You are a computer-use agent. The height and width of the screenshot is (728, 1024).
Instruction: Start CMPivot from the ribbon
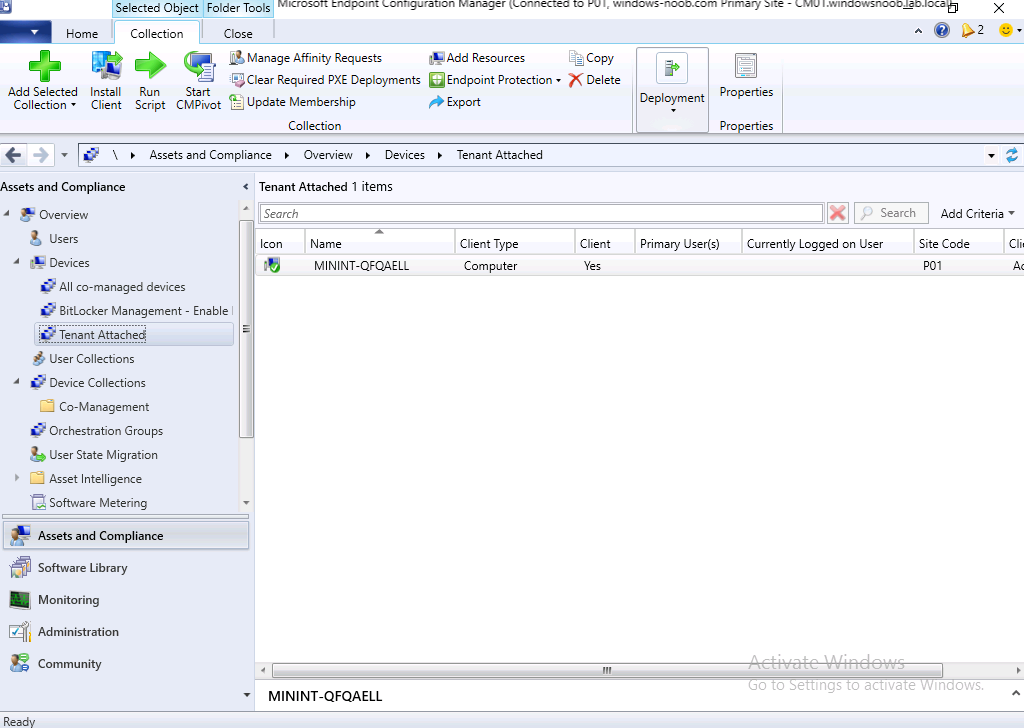[x=199, y=80]
